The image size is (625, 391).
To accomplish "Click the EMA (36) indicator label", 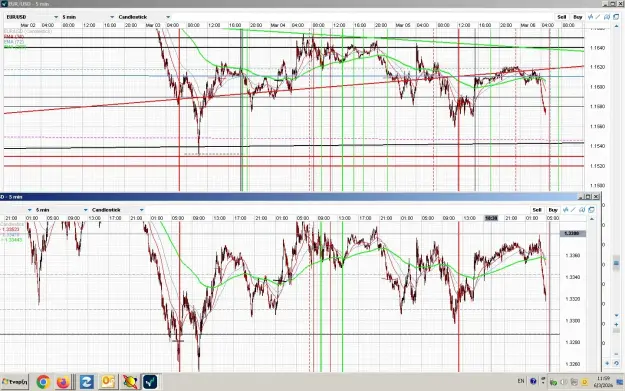I will (14, 37).
